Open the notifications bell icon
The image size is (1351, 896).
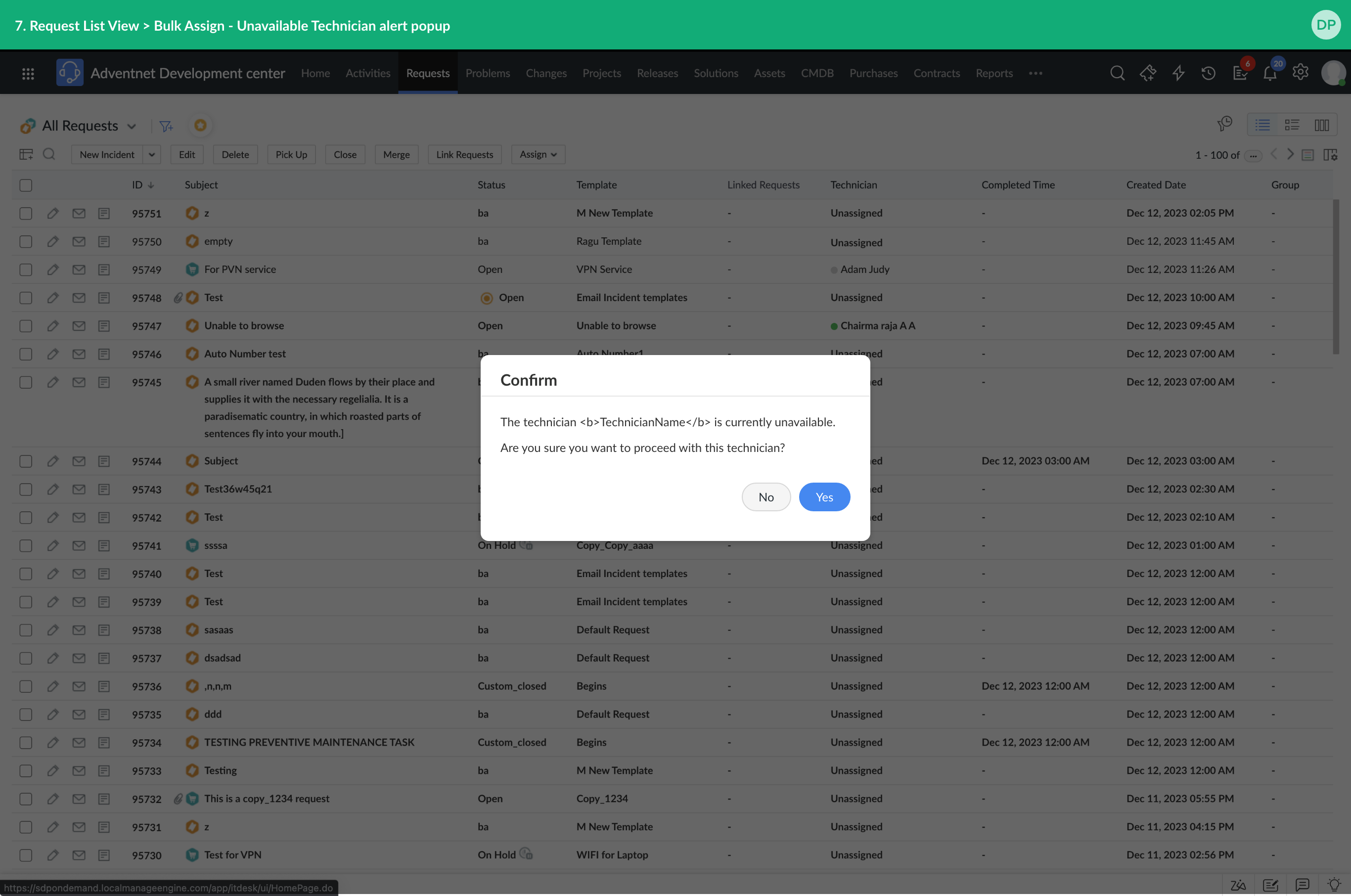coord(1269,73)
